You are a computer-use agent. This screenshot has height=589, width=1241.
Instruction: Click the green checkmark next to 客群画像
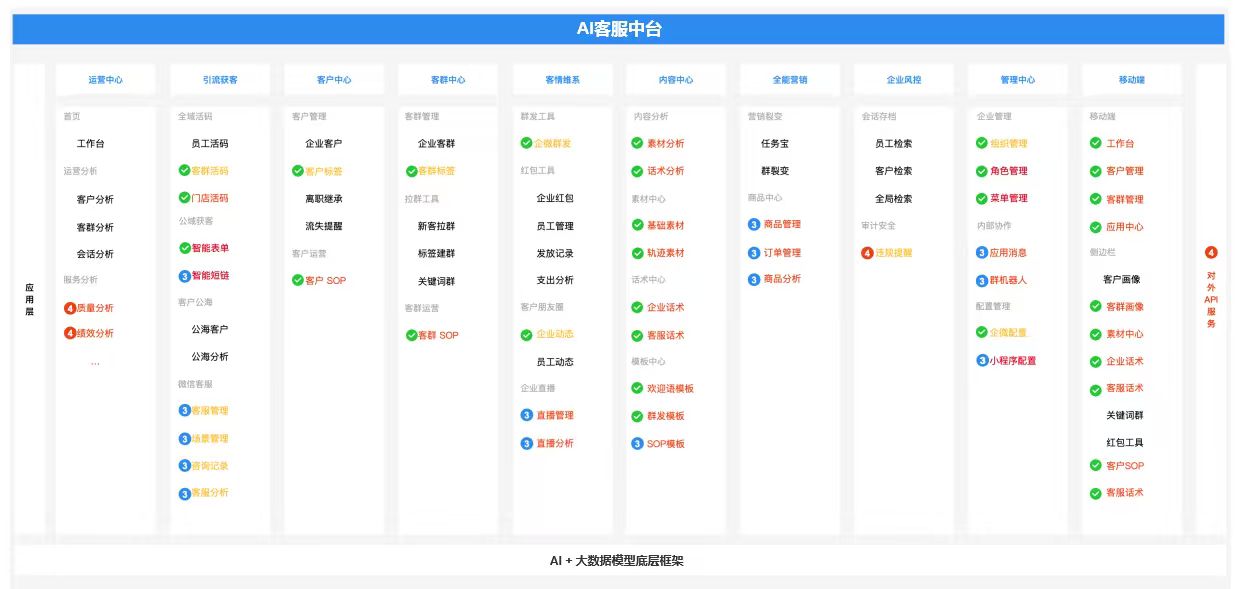[x=1096, y=306]
